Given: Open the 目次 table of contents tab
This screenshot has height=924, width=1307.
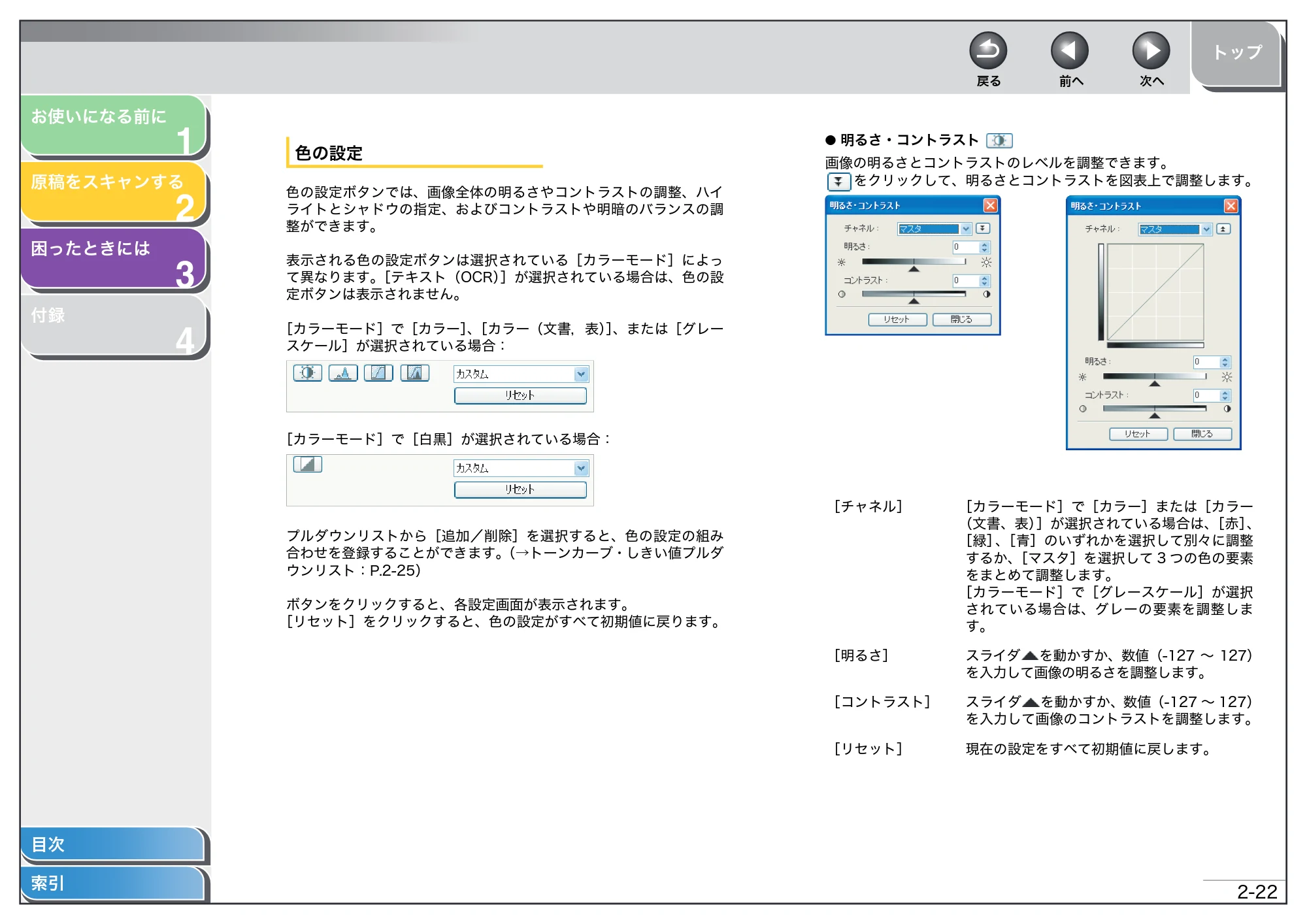Looking at the screenshot, I should [x=112, y=844].
